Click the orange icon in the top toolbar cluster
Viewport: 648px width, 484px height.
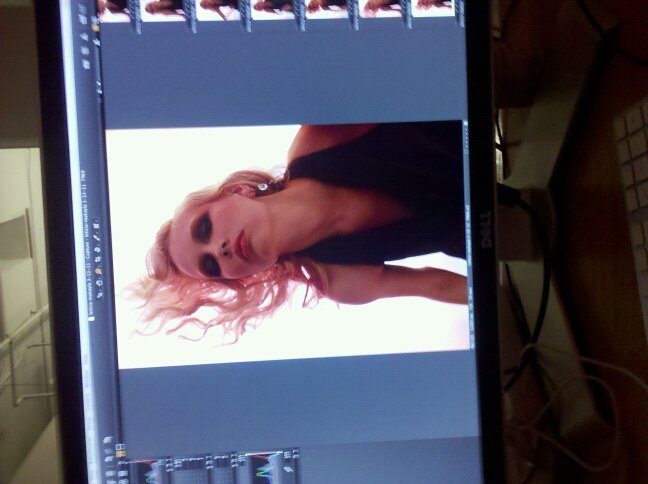[95, 28]
